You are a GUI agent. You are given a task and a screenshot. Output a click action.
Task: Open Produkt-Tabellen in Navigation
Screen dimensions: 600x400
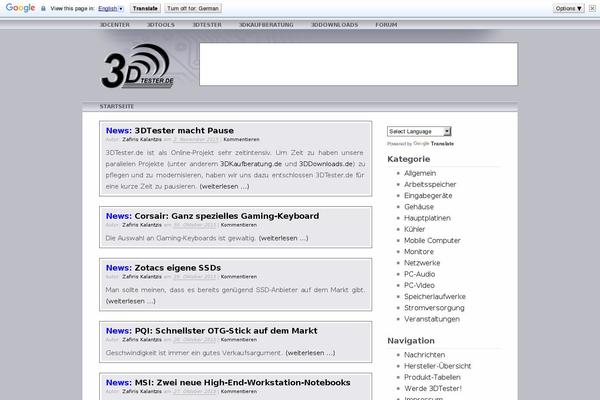click(x=432, y=377)
